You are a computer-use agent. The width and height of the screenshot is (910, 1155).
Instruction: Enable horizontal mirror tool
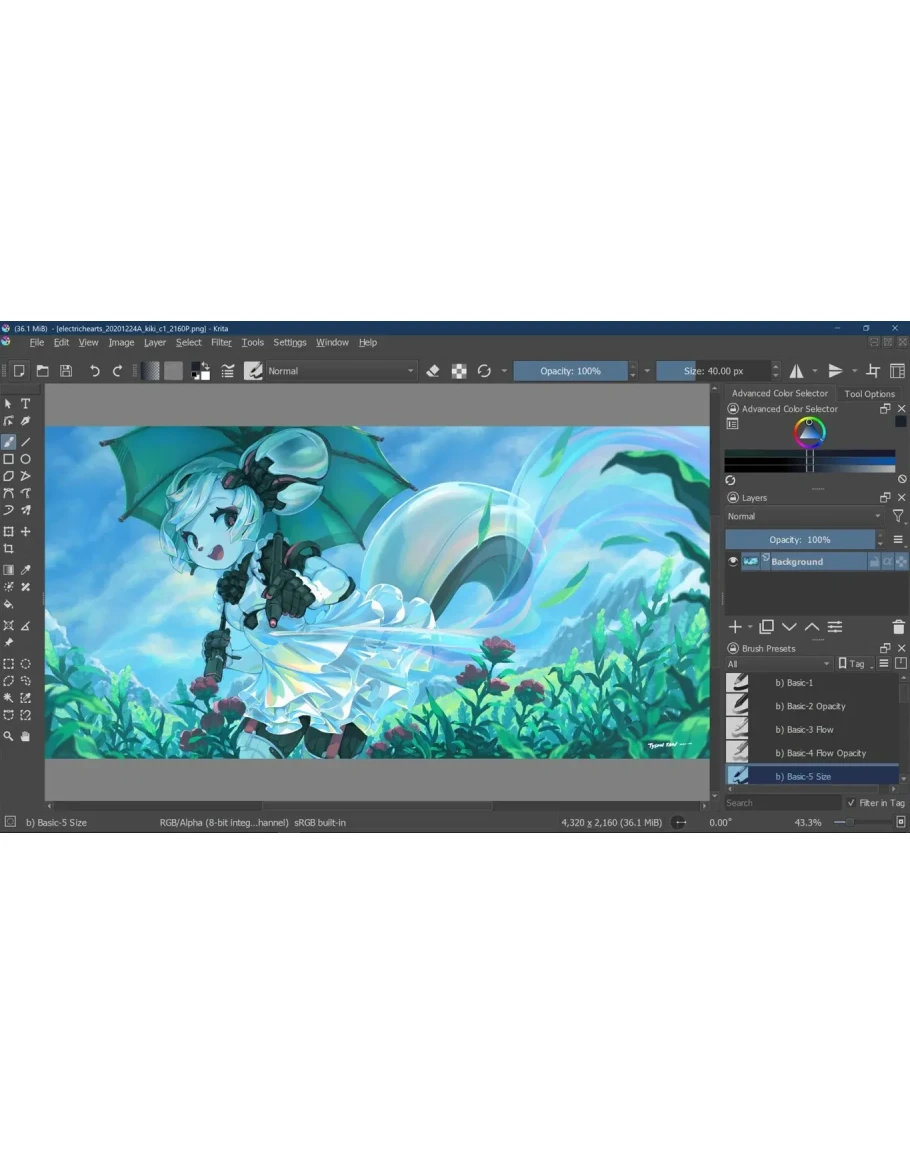tap(797, 371)
